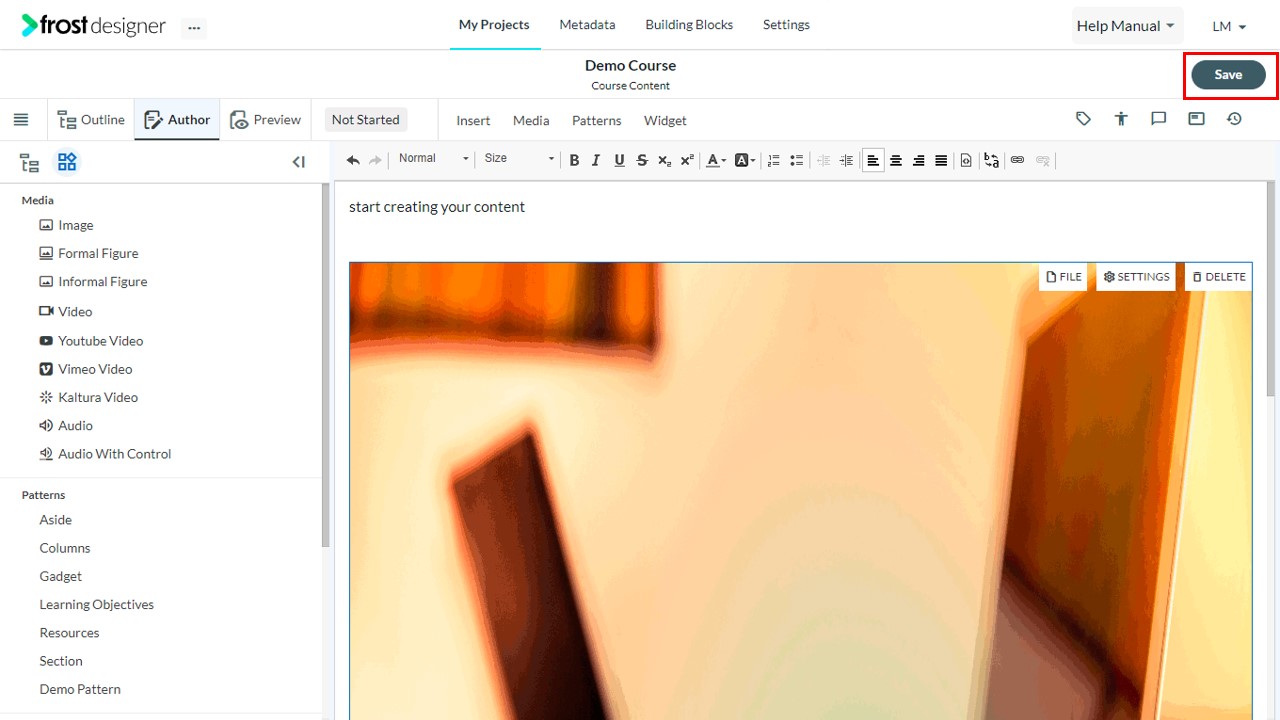Open the Preview view

pyautogui.click(x=265, y=120)
